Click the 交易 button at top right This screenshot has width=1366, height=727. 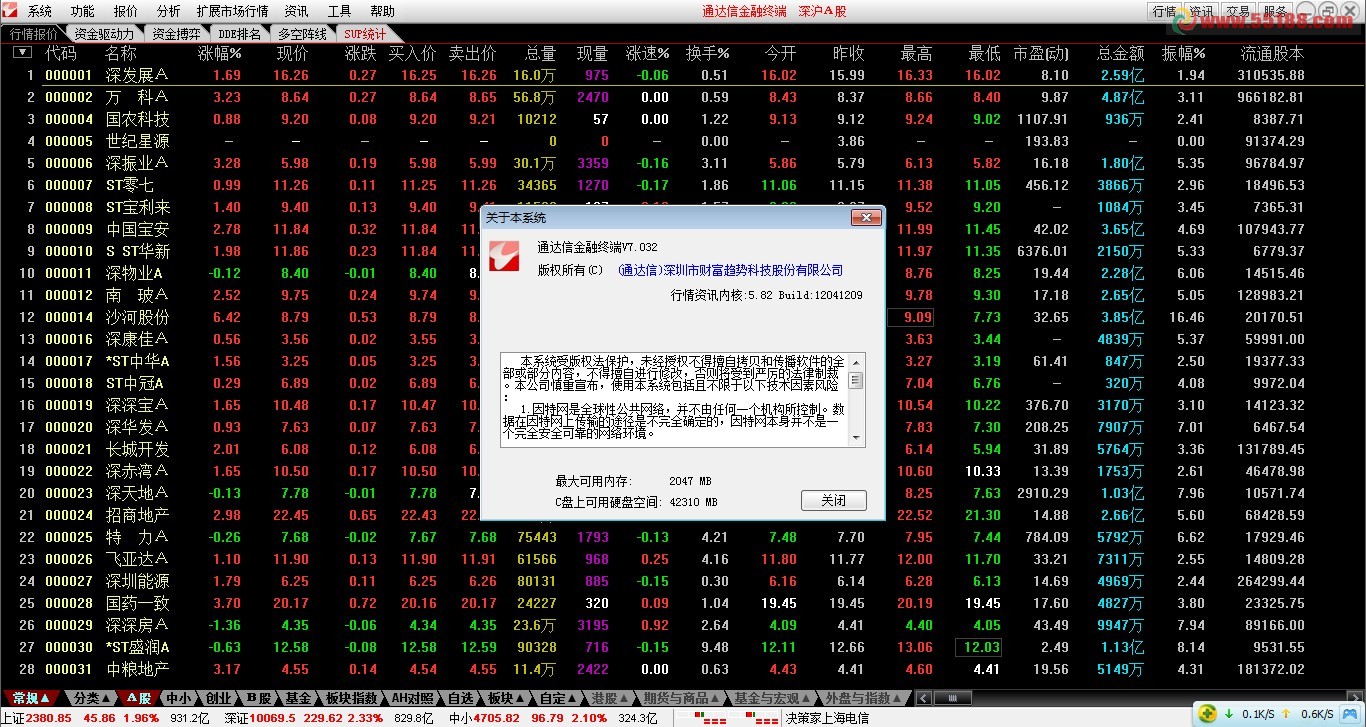point(1238,11)
